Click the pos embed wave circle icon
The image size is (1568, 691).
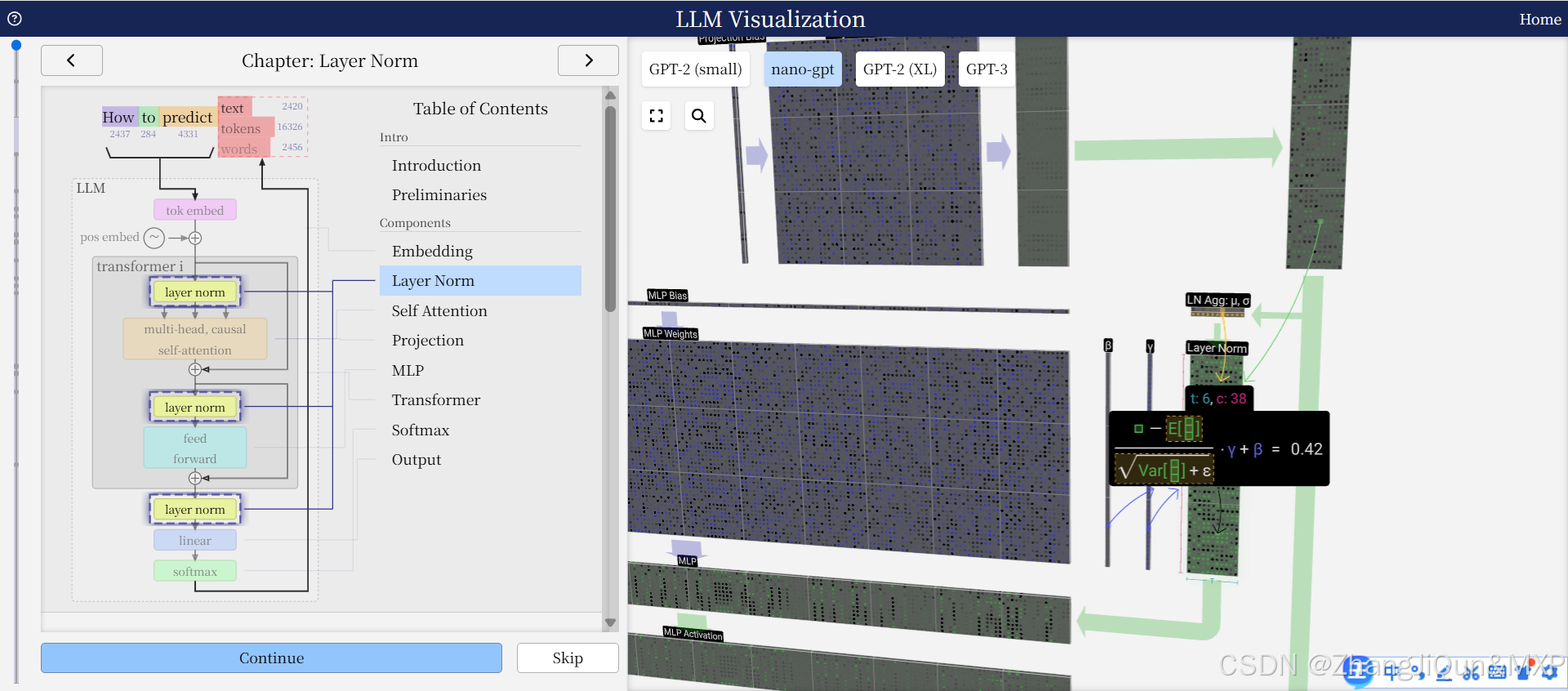[x=154, y=238]
